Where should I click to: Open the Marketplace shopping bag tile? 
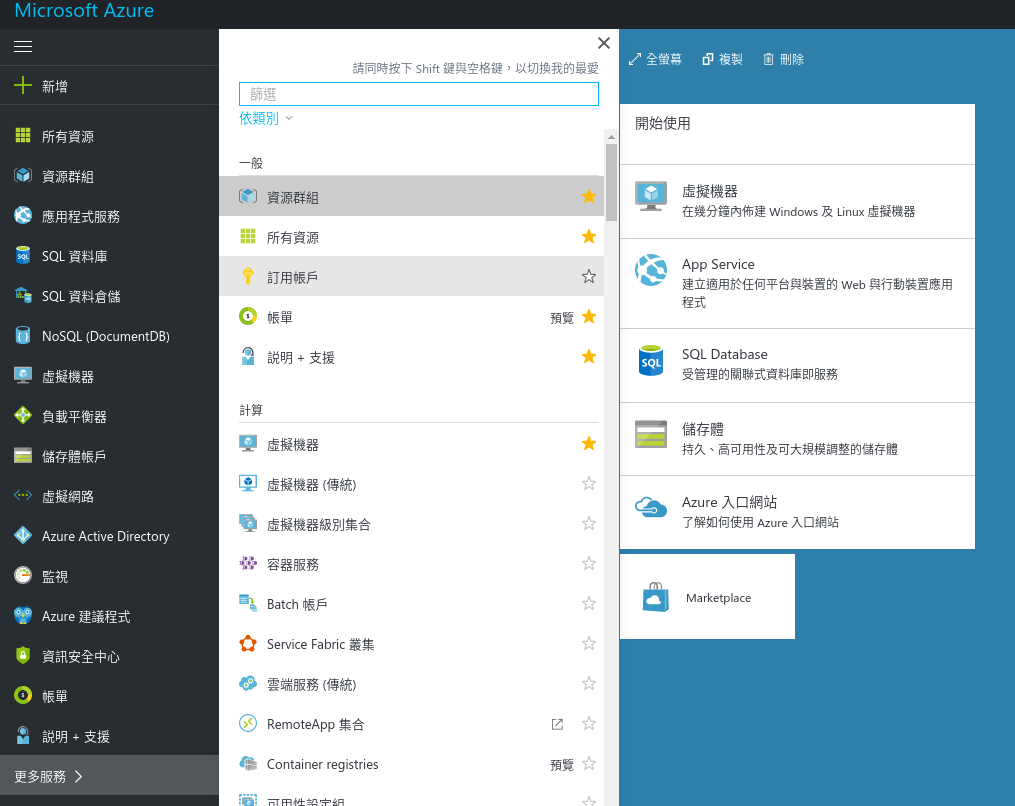(x=707, y=596)
